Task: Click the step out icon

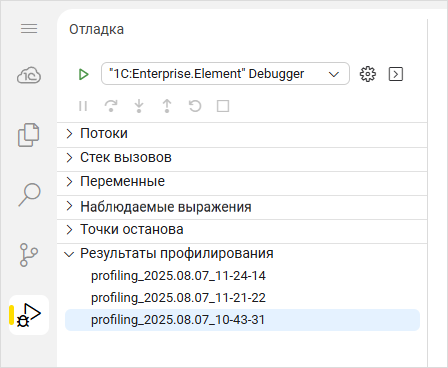Action: 167,106
